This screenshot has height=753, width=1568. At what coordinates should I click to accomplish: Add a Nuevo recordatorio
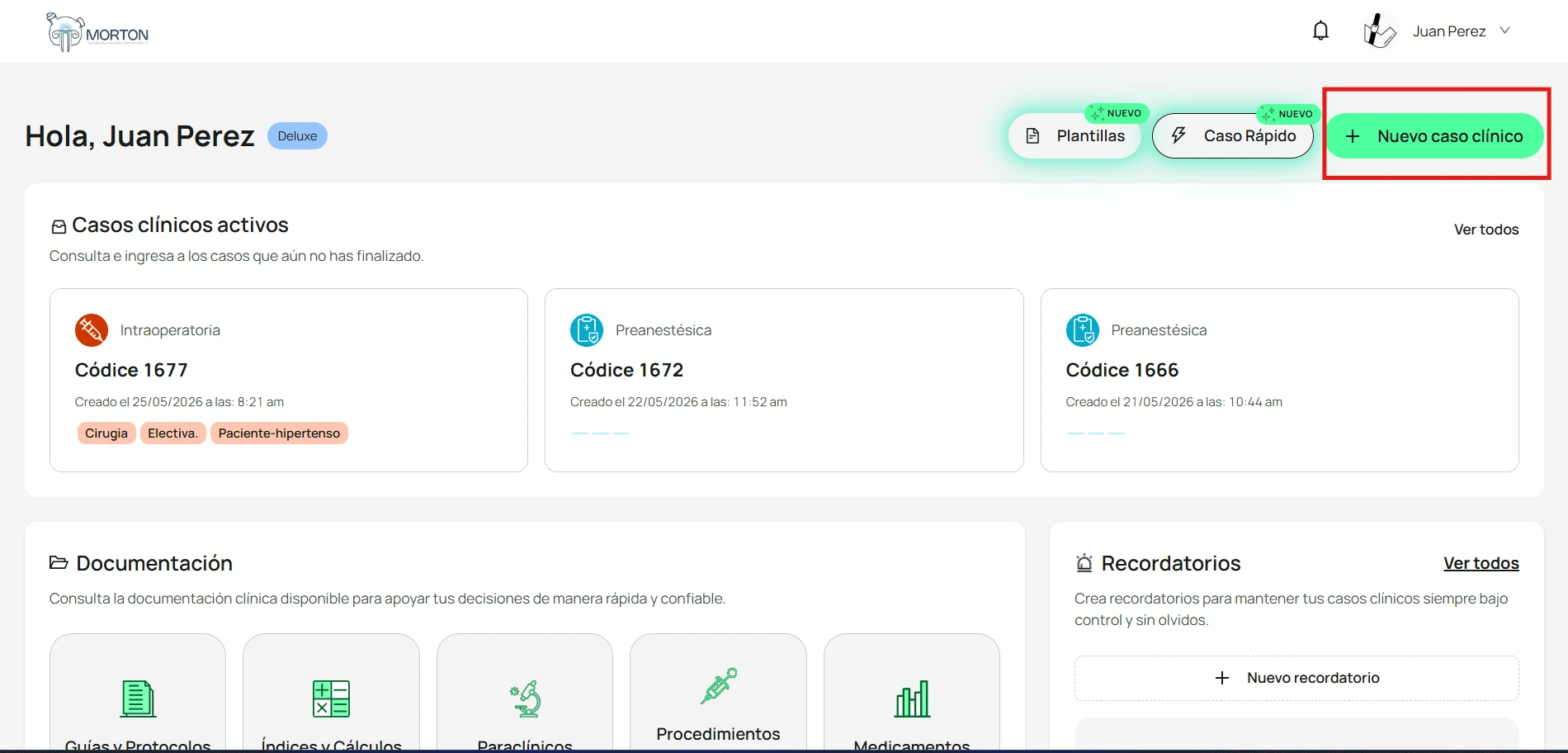(x=1296, y=678)
